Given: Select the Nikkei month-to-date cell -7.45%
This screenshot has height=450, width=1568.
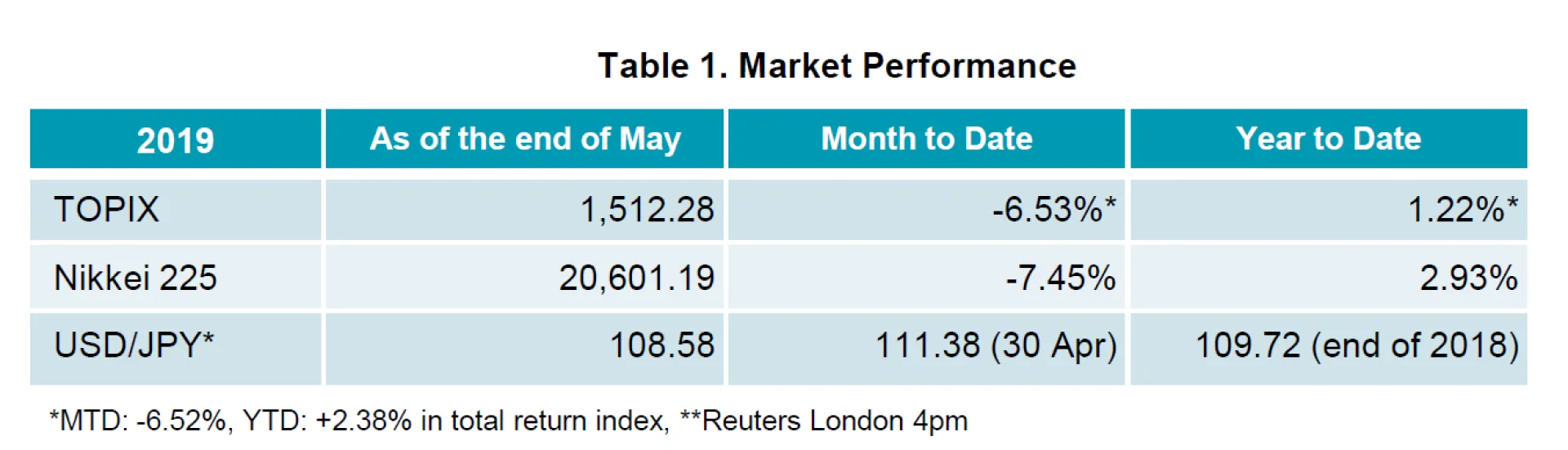Looking at the screenshot, I should click(x=1060, y=278).
